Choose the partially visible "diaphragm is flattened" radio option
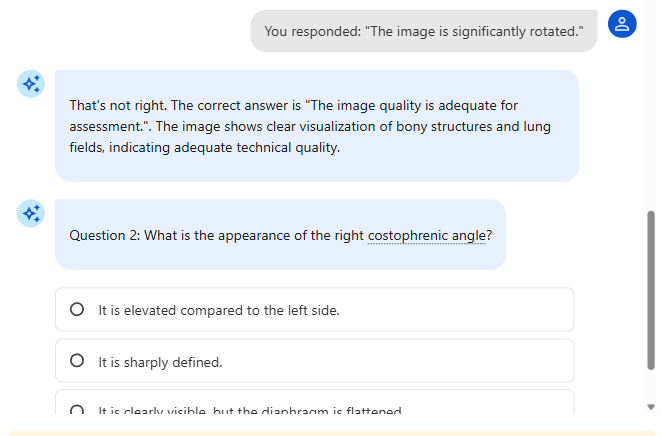The width and height of the screenshot is (662, 436). (x=77, y=411)
